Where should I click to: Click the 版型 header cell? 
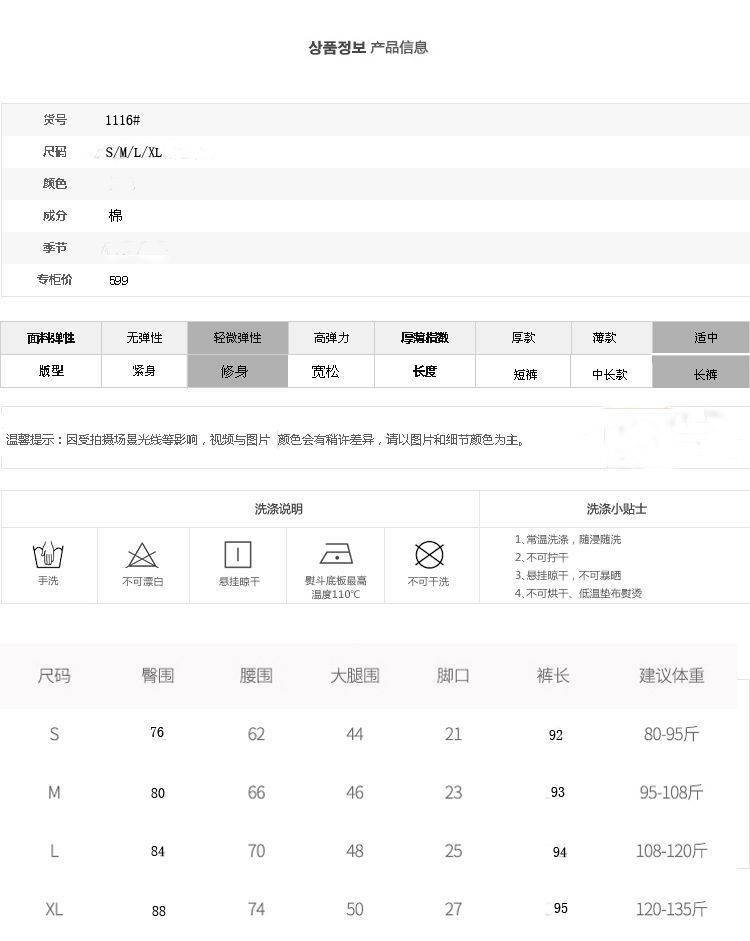coord(51,371)
